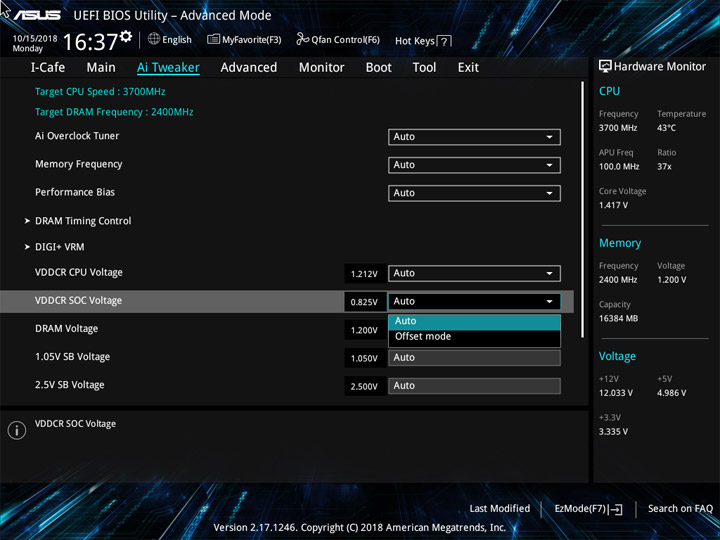Click the 1.200V DRAM voltage value box

pos(365,330)
